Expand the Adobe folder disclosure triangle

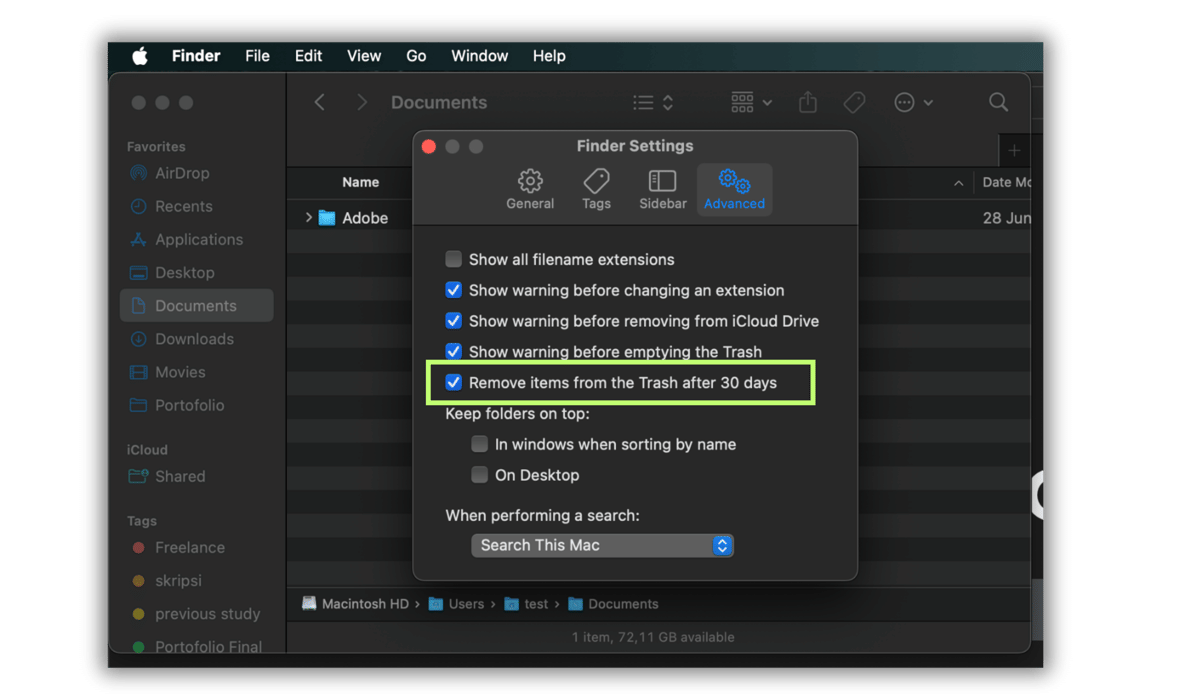pos(308,217)
